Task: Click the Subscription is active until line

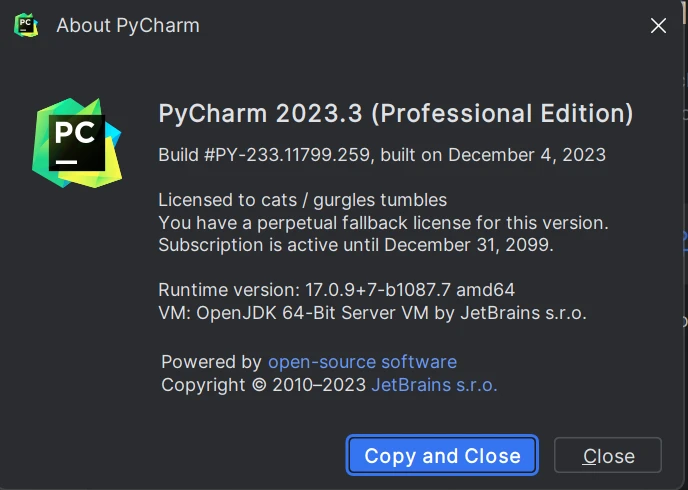Action: pyautogui.click(x=356, y=245)
